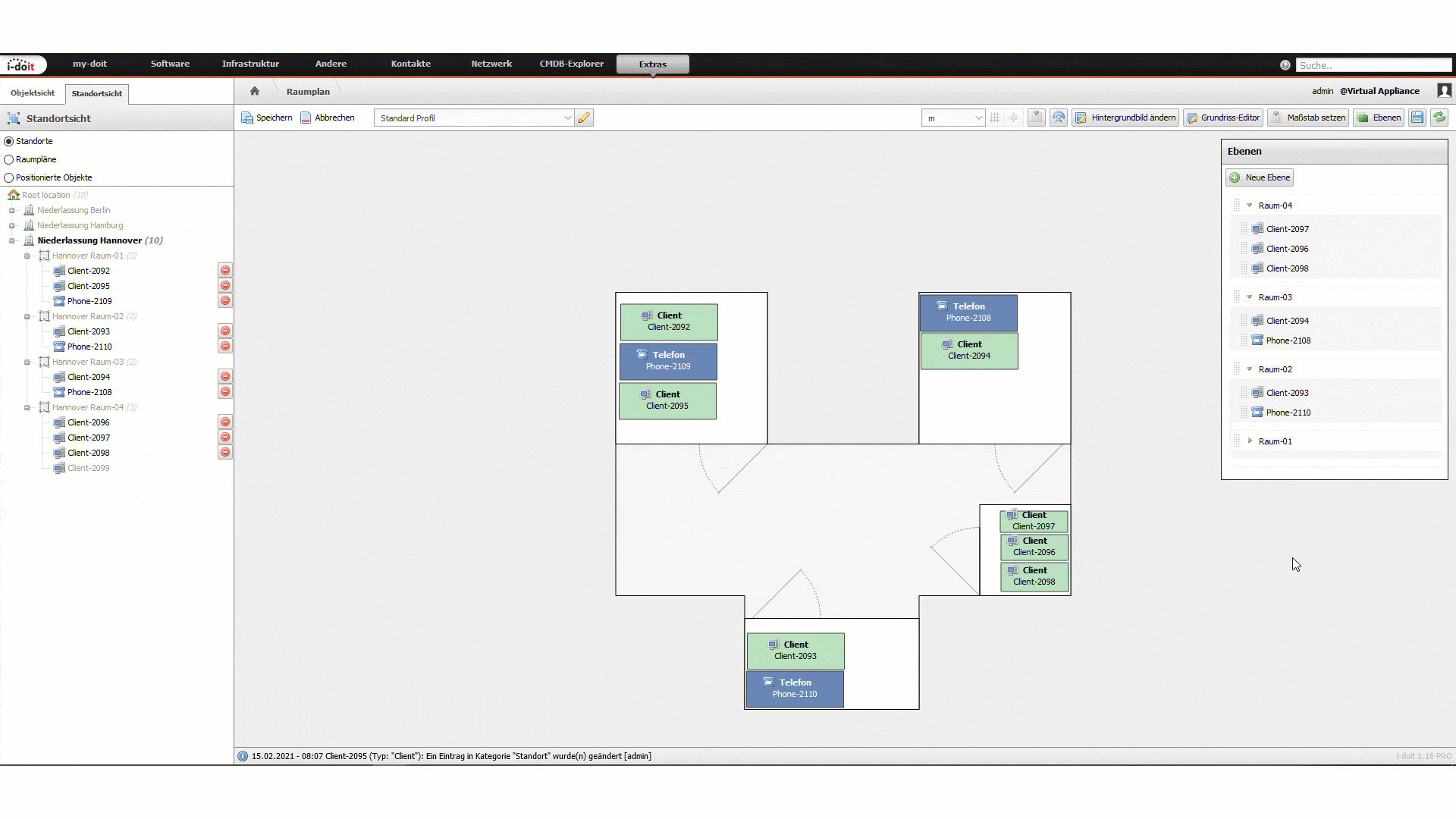Expand Niederlassung Berlin in the tree
Image resolution: width=1456 pixels, height=819 pixels.
coord(12,210)
